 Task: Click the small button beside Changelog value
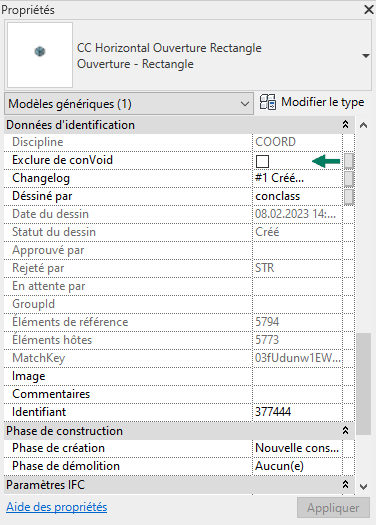click(x=349, y=179)
